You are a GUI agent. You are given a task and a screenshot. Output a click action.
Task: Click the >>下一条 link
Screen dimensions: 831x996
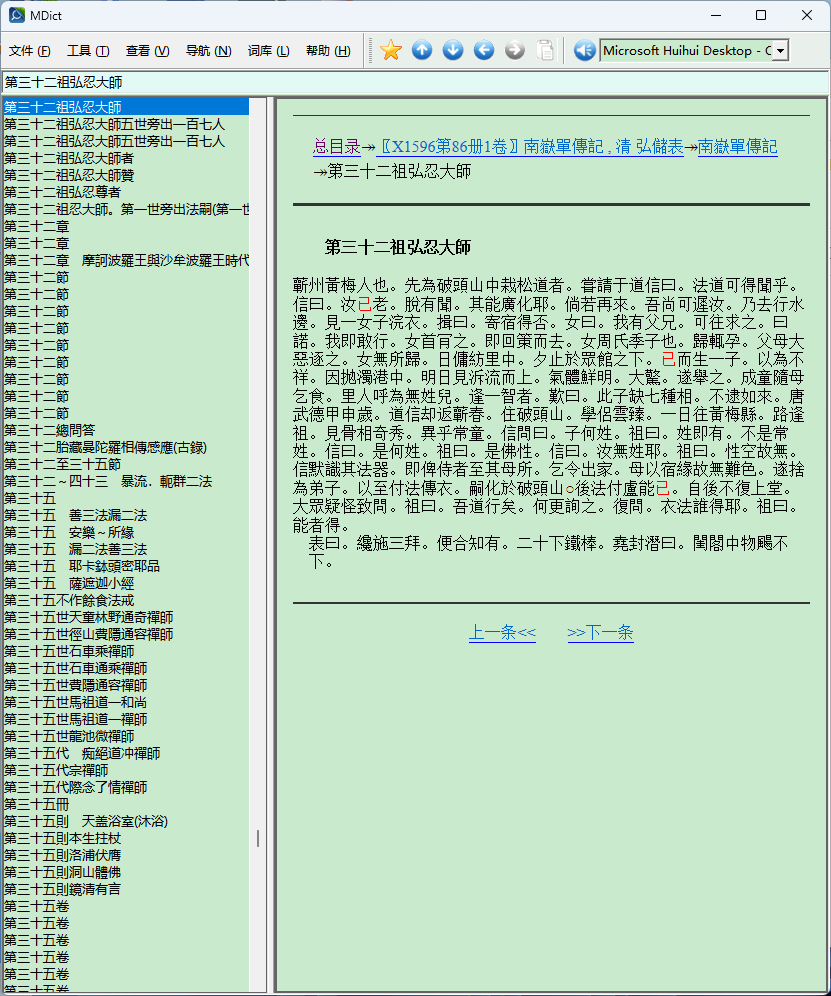(600, 632)
